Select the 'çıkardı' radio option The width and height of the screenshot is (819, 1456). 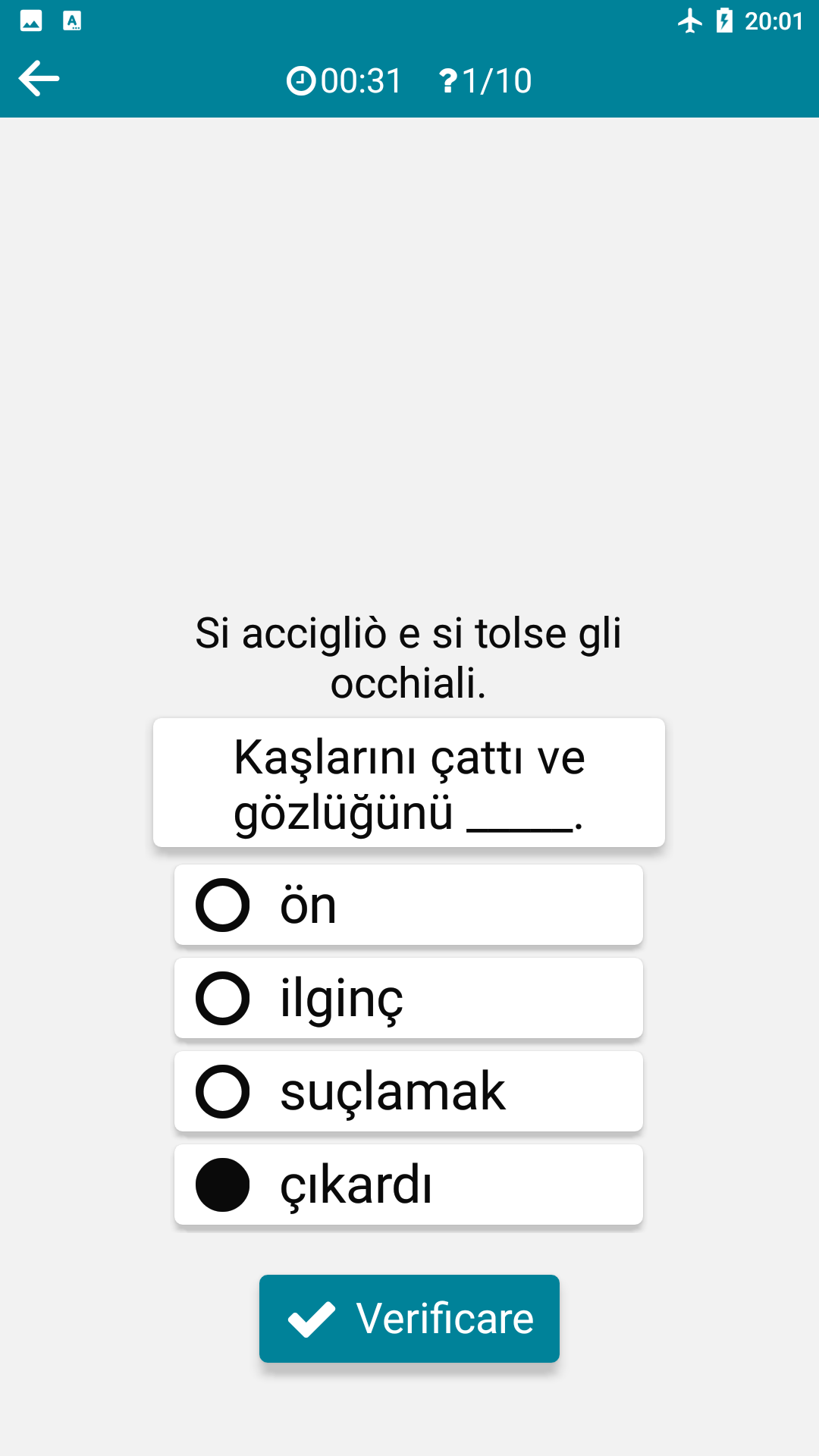pyautogui.click(x=223, y=1185)
